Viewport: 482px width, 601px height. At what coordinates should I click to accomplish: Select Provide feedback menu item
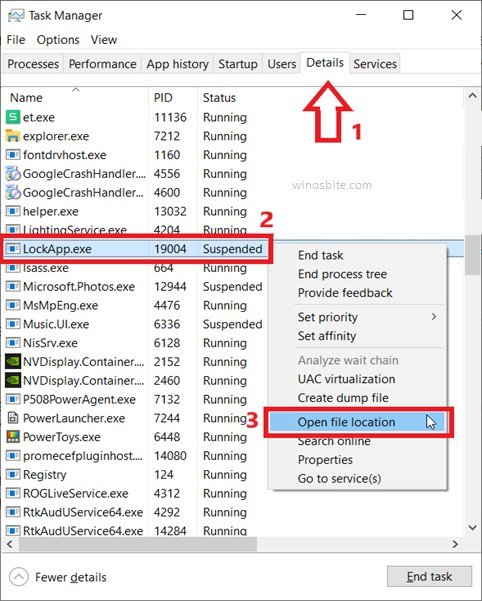(345, 292)
